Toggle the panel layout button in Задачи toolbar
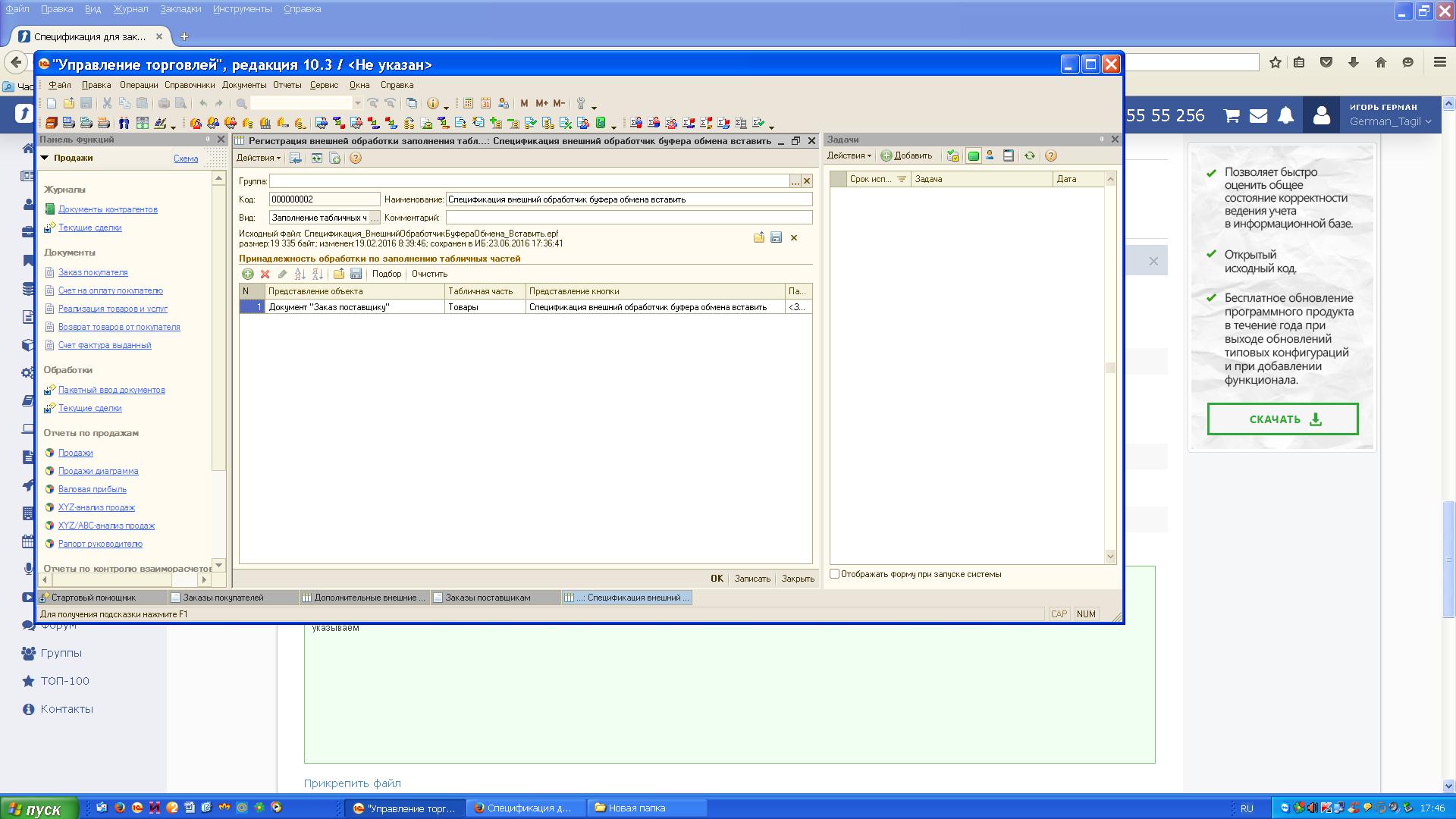 pos(1008,155)
